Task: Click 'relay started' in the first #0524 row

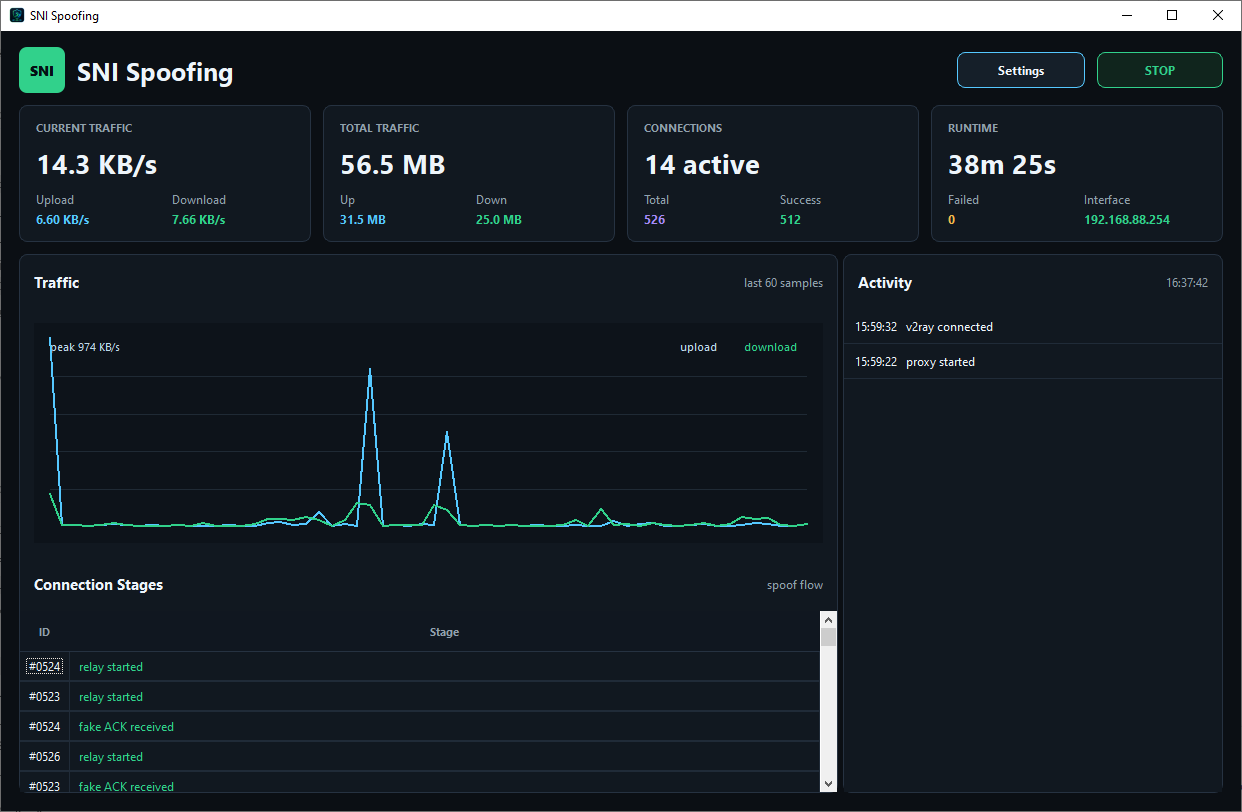Action: (x=111, y=667)
